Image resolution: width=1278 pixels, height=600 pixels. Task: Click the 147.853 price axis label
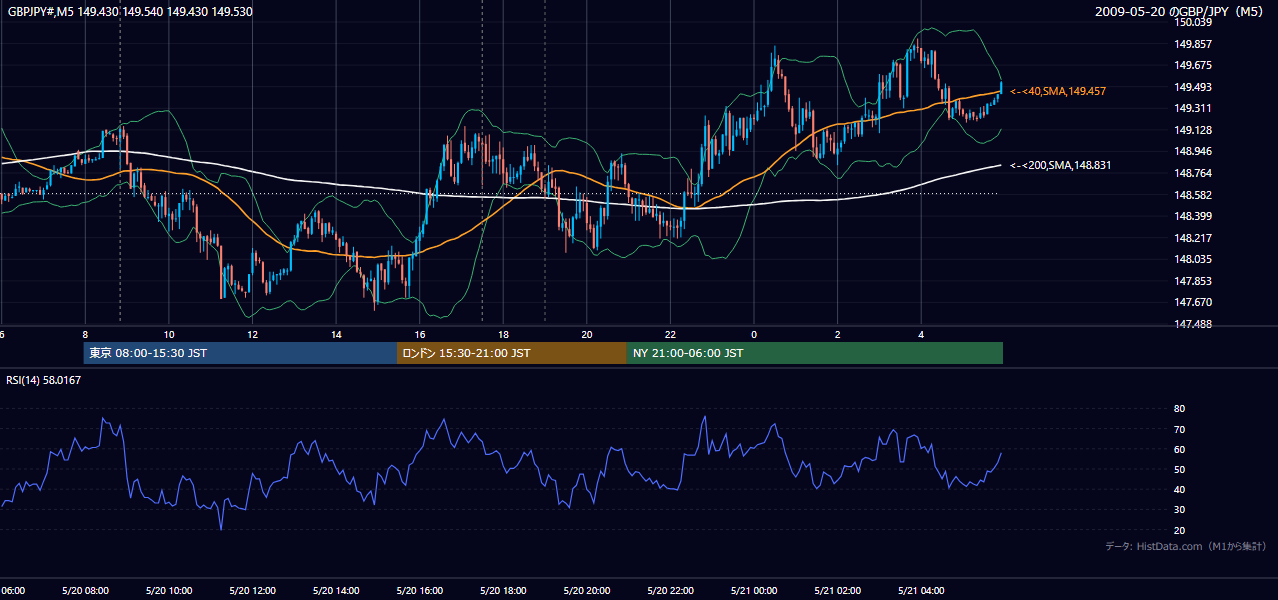1193,281
